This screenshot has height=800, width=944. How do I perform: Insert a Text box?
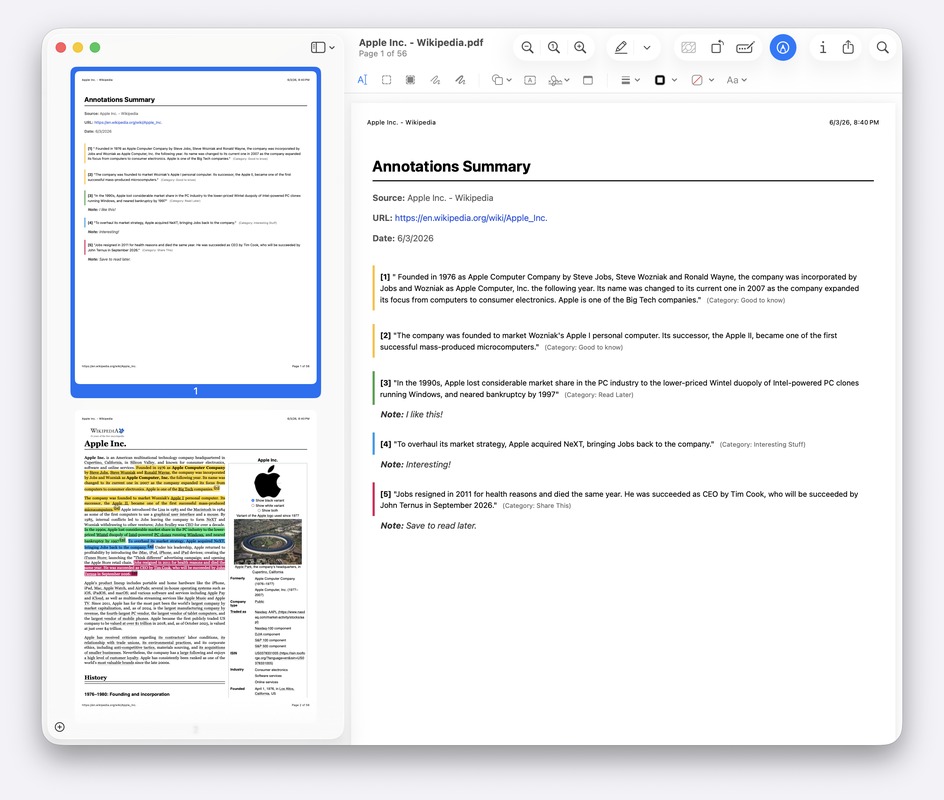point(530,80)
